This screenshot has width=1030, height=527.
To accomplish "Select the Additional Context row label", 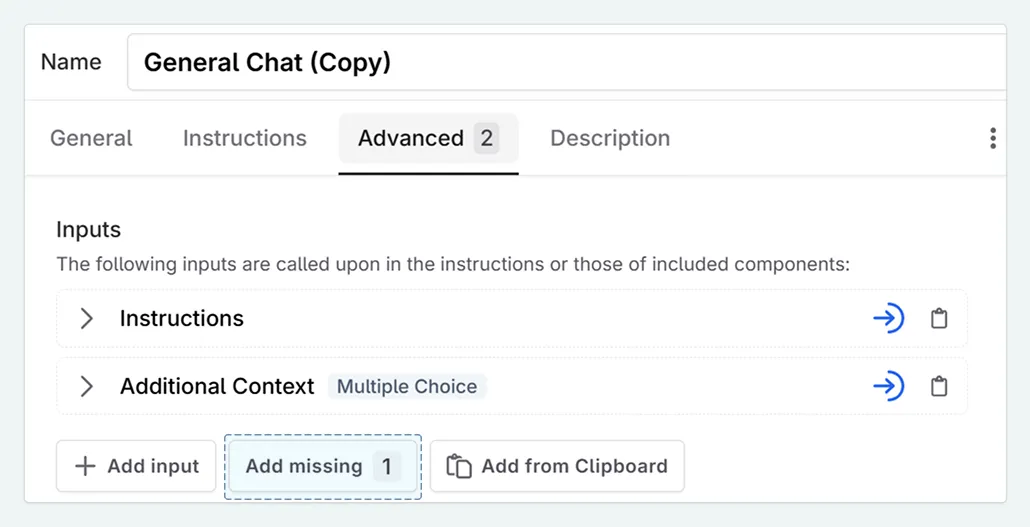I will [x=217, y=386].
